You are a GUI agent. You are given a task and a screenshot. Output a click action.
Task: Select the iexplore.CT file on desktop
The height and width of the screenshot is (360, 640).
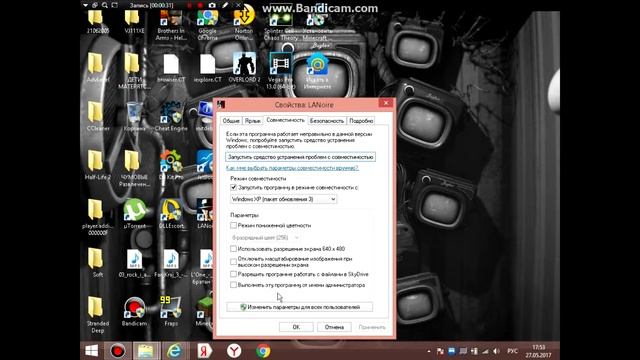tap(207, 68)
